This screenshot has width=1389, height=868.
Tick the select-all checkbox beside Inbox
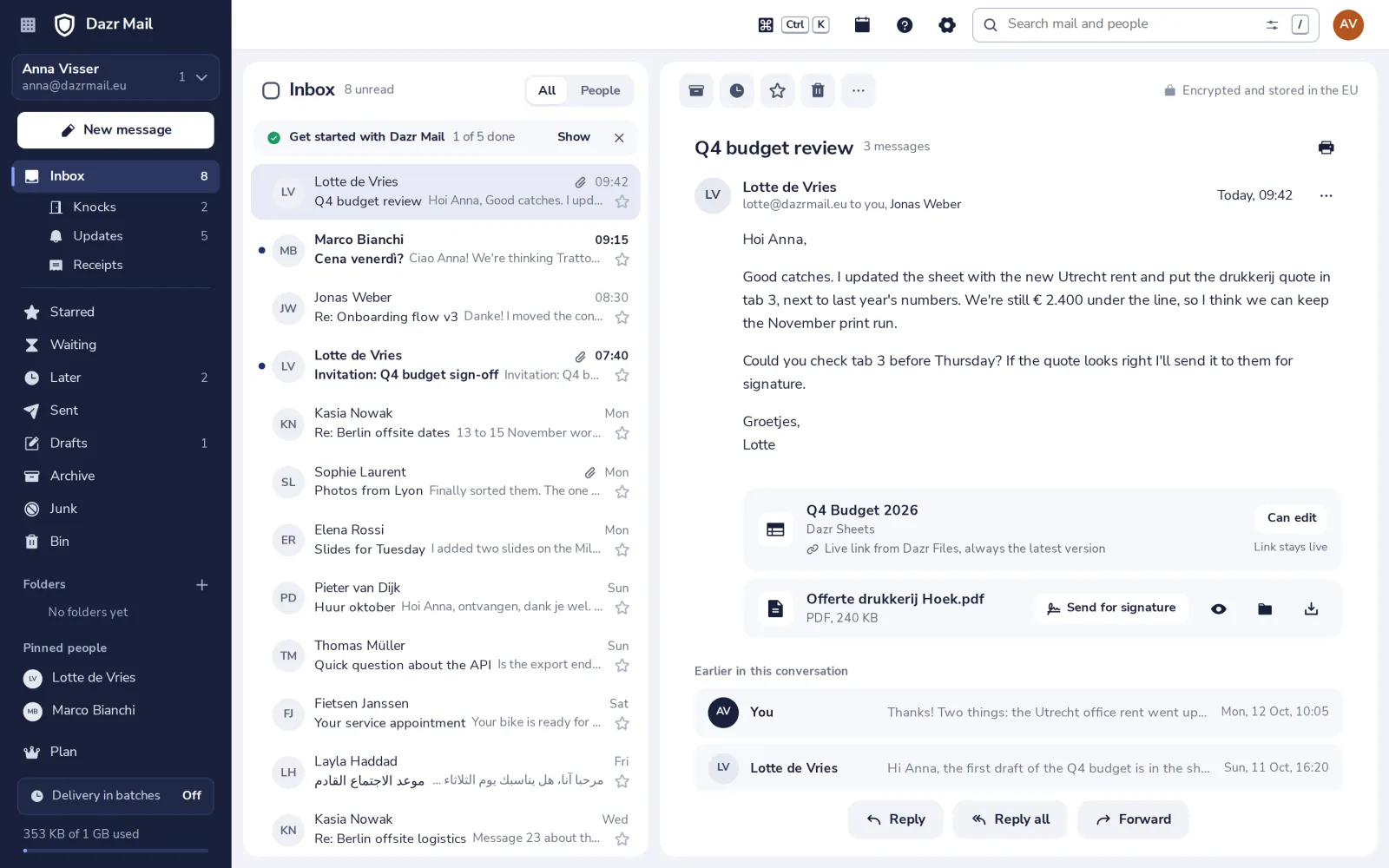click(x=271, y=90)
